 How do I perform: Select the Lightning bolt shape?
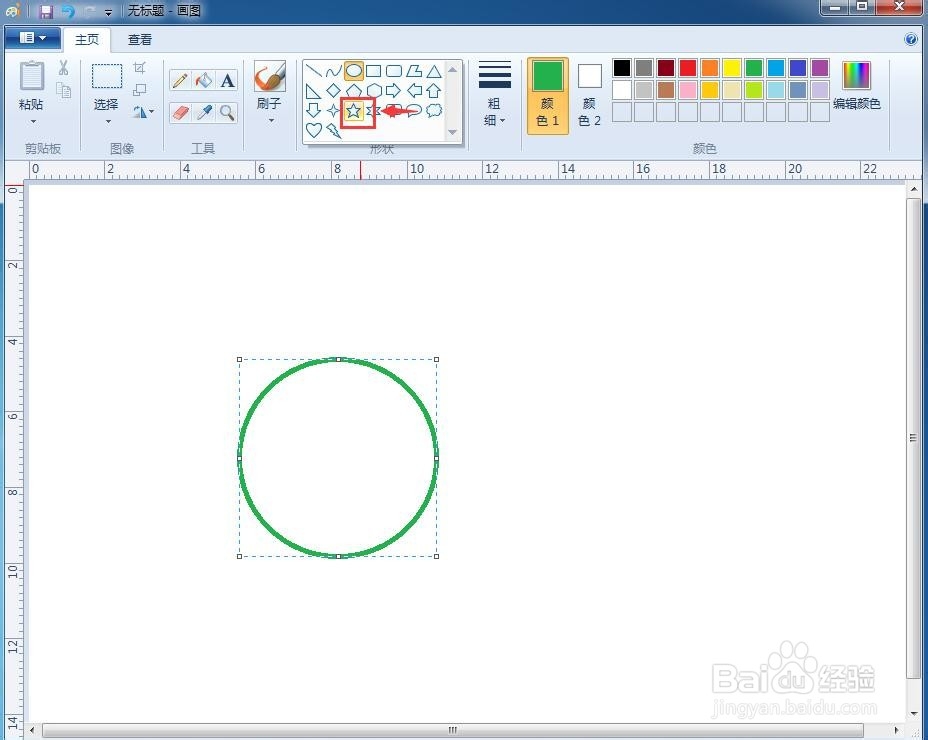point(334,130)
